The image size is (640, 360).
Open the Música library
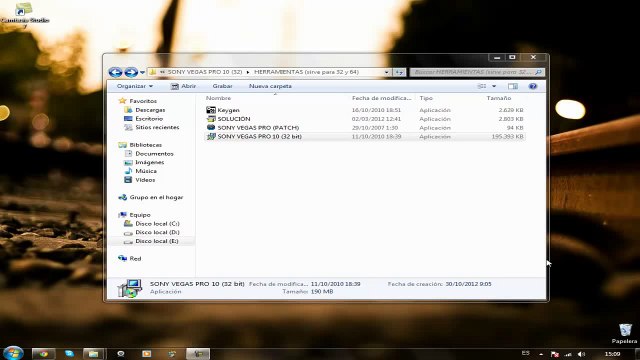pyautogui.click(x=146, y=171)
